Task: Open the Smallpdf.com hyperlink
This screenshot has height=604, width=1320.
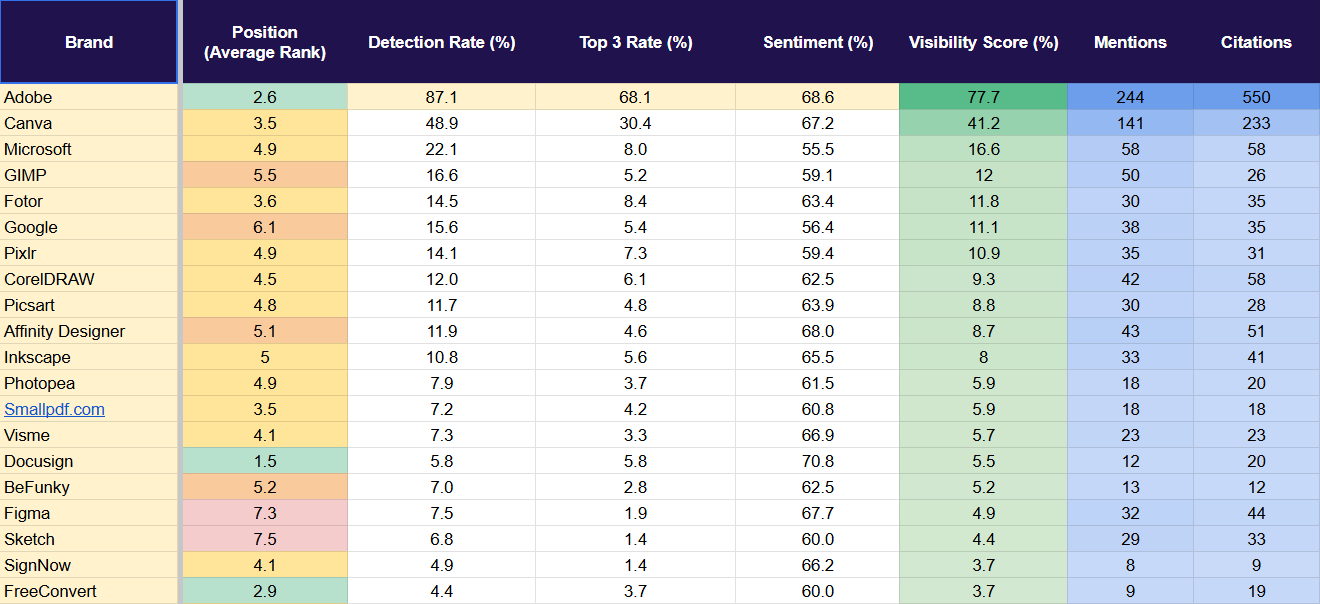Action: pyautogui.click(x=54, y=409)
